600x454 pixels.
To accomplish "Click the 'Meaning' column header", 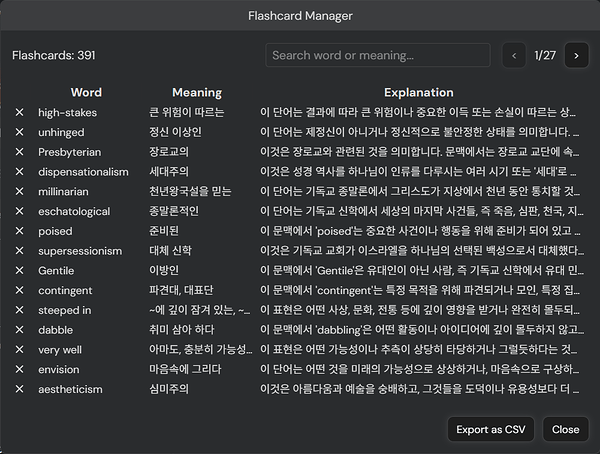I will coord(197,92).
